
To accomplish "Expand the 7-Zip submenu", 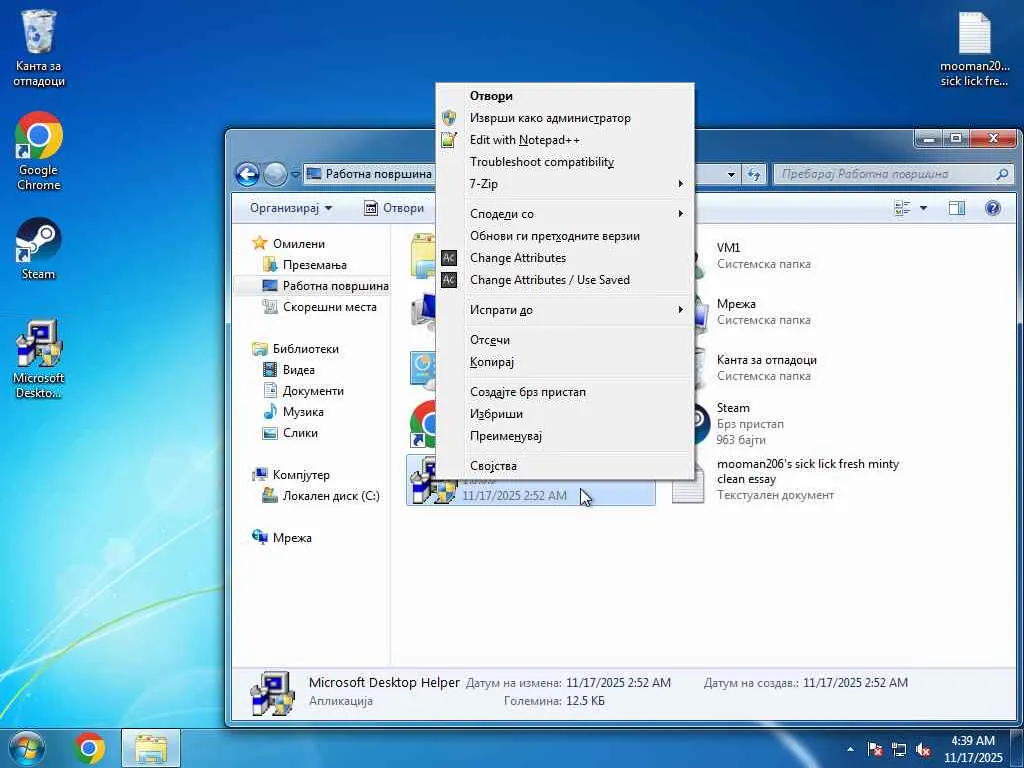I will (x=565, y=184).
